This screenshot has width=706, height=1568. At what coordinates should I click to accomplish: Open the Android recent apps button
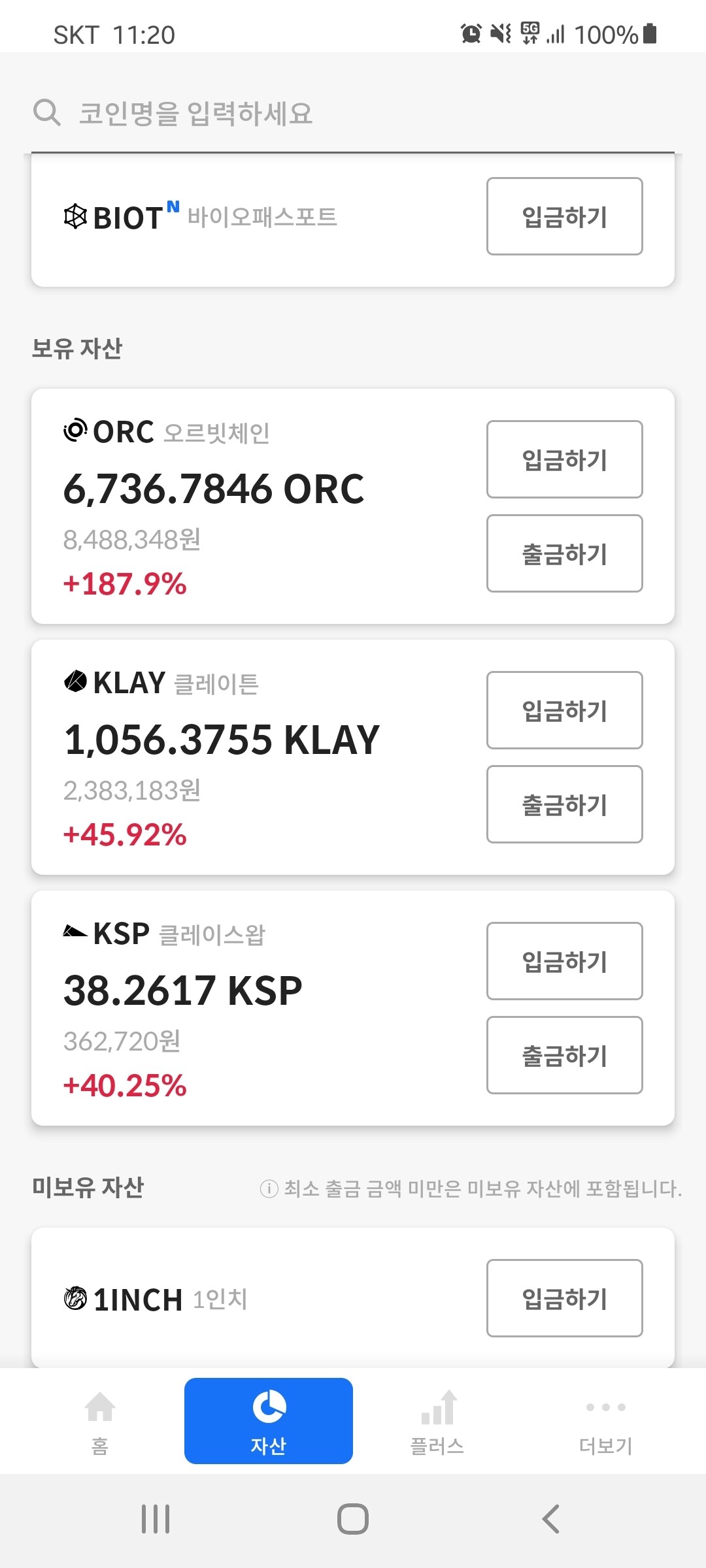click(x=156, y=1519)
